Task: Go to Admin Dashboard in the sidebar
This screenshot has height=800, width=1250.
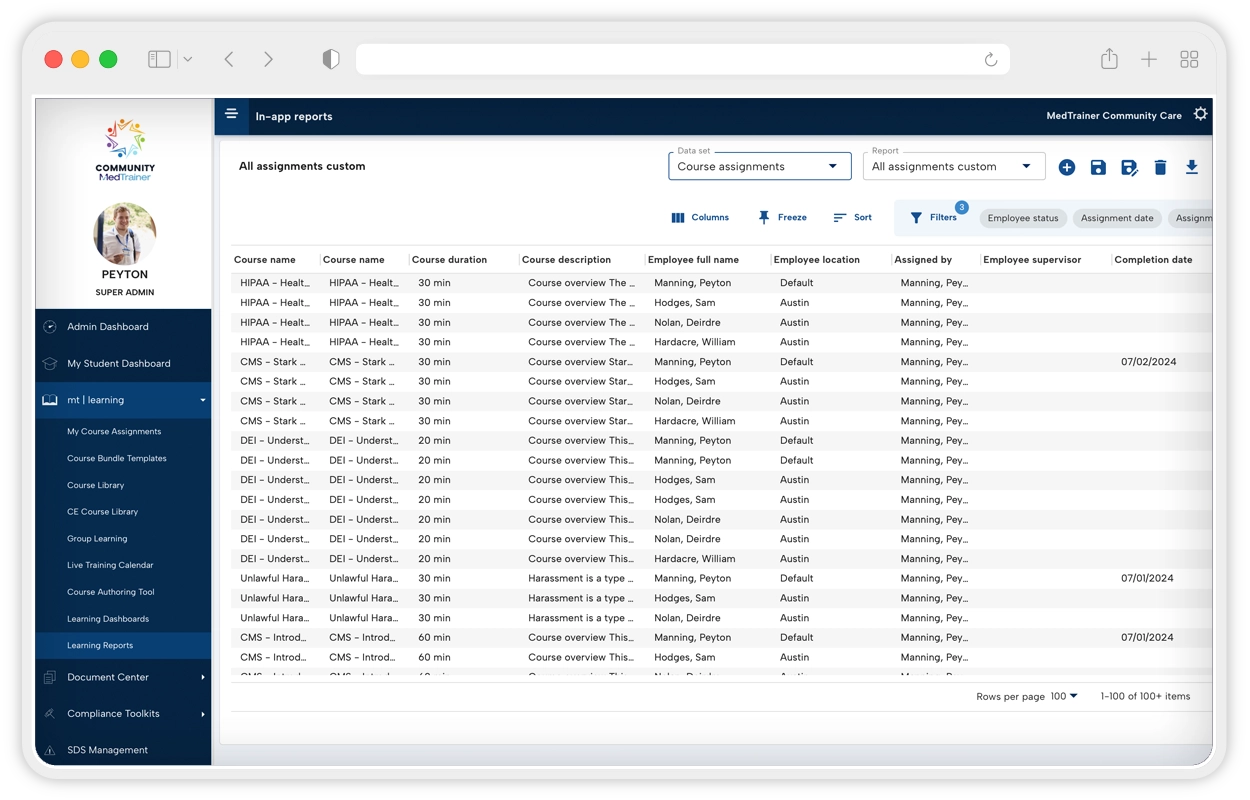Action: click(x=108, y=326)
